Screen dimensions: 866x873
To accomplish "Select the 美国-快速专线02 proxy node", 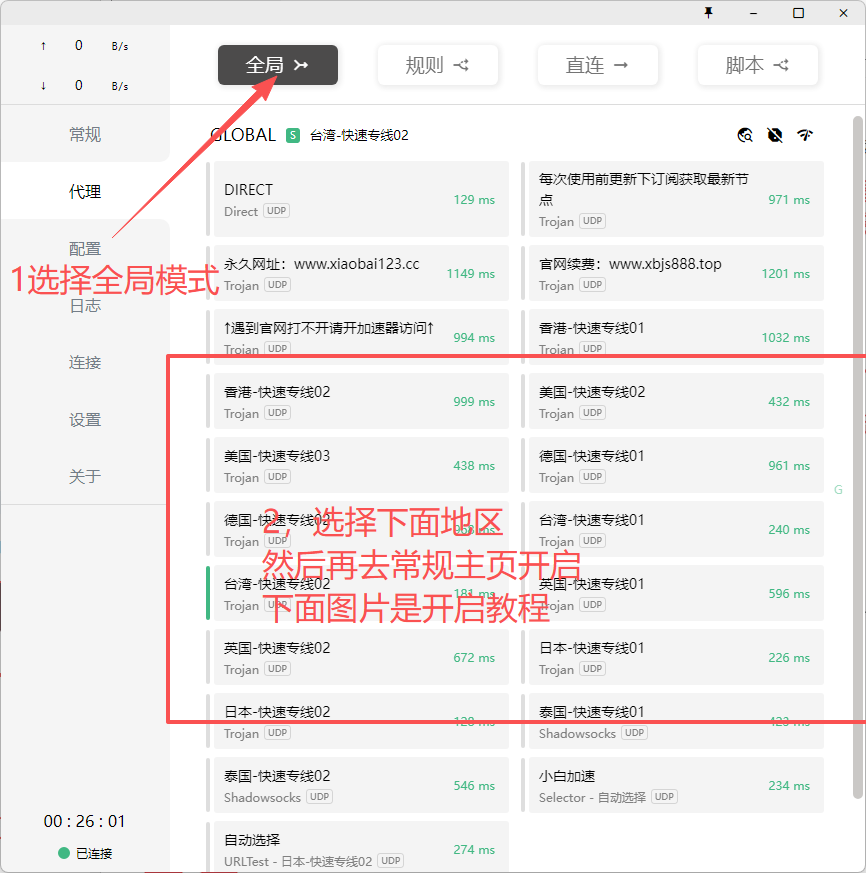I will click(674, 401).
